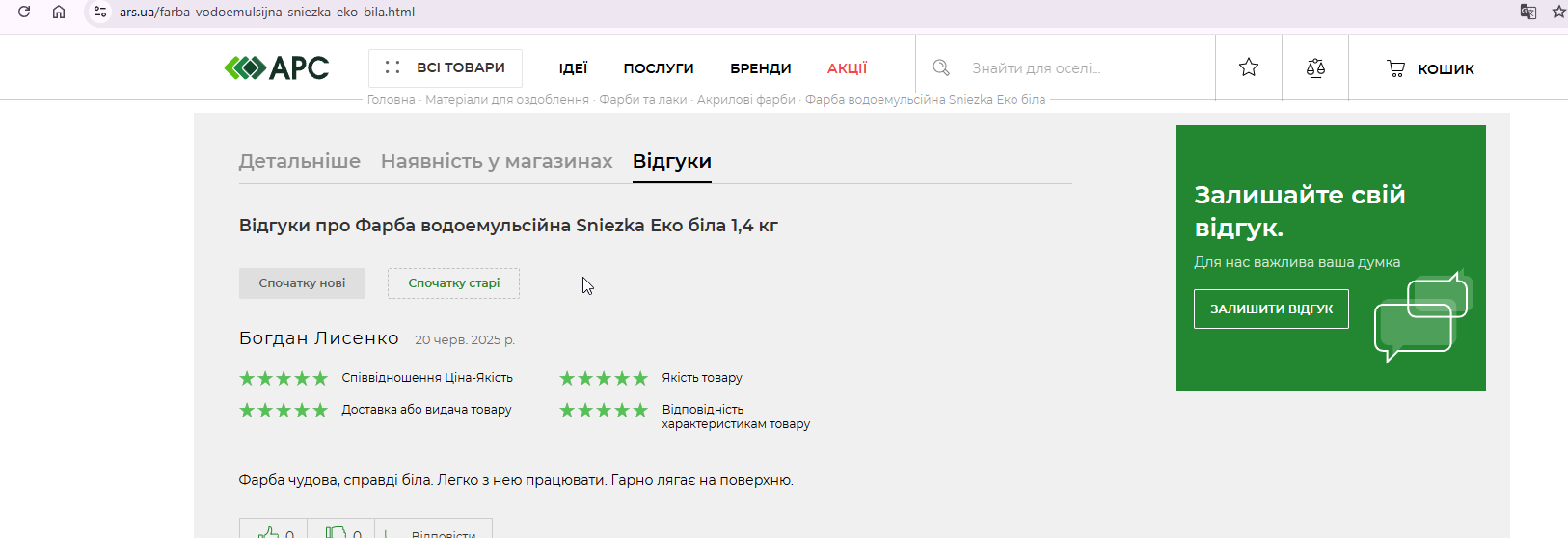Open the БРЕНДИ menu item
The width and height of the screenshot is (1568, 538).
click(x=760, y=68)
